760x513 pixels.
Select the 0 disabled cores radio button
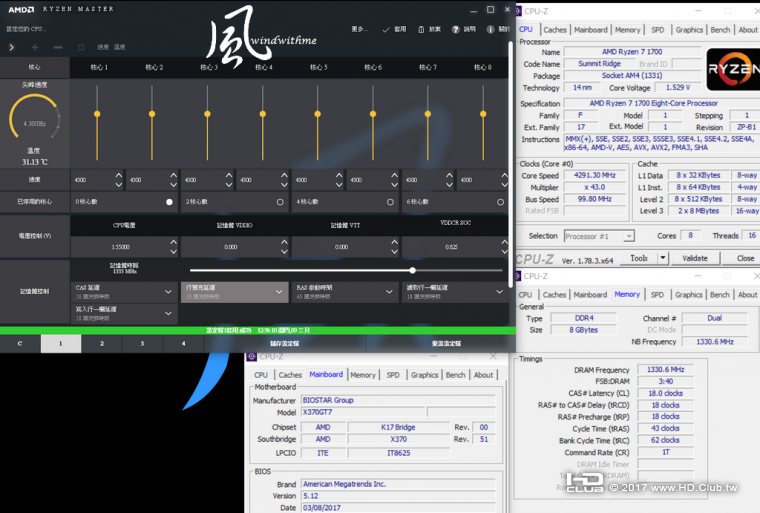[169, 202]
